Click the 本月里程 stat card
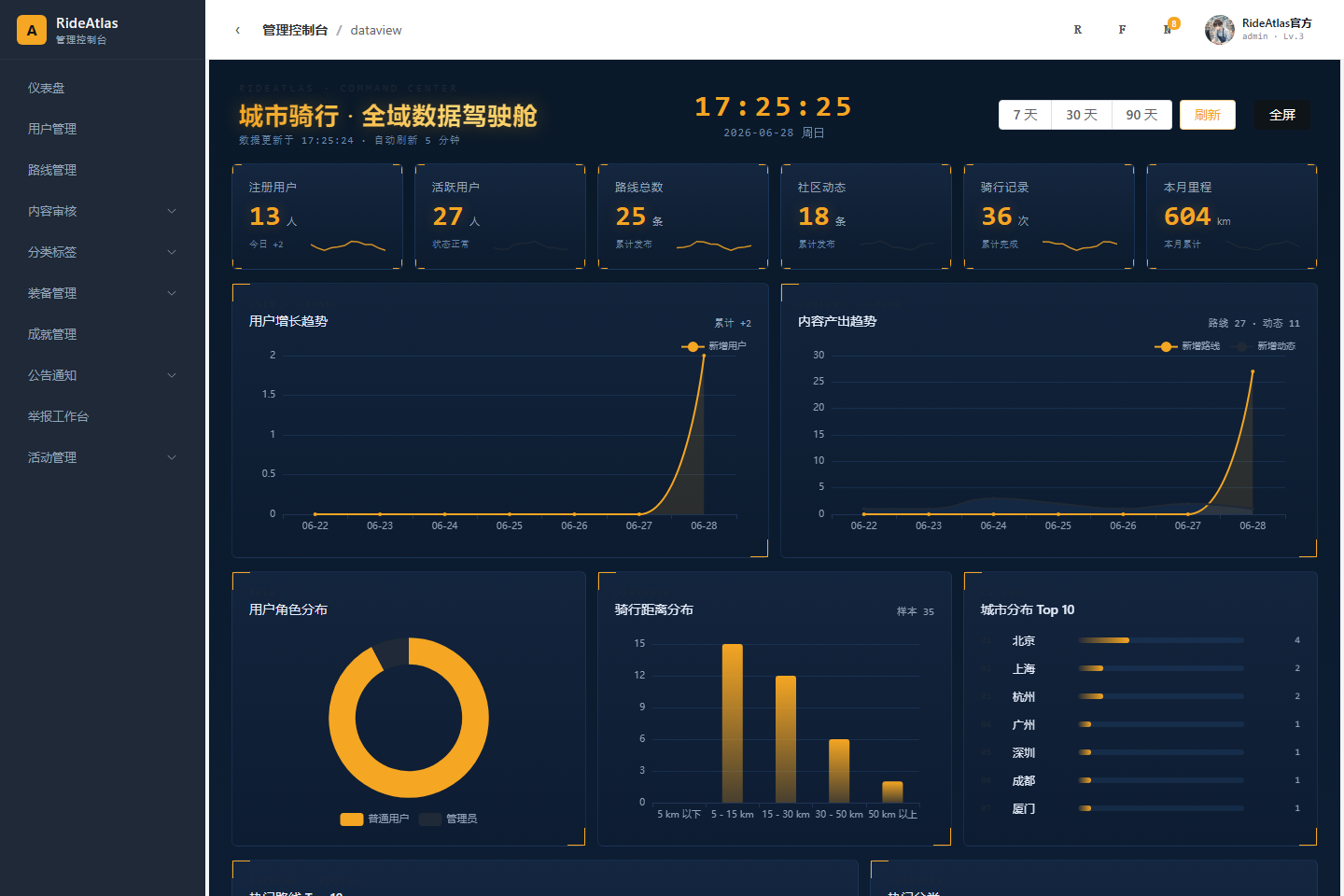Viewport: 1344px width, 896px height. tap(1232, 217)
